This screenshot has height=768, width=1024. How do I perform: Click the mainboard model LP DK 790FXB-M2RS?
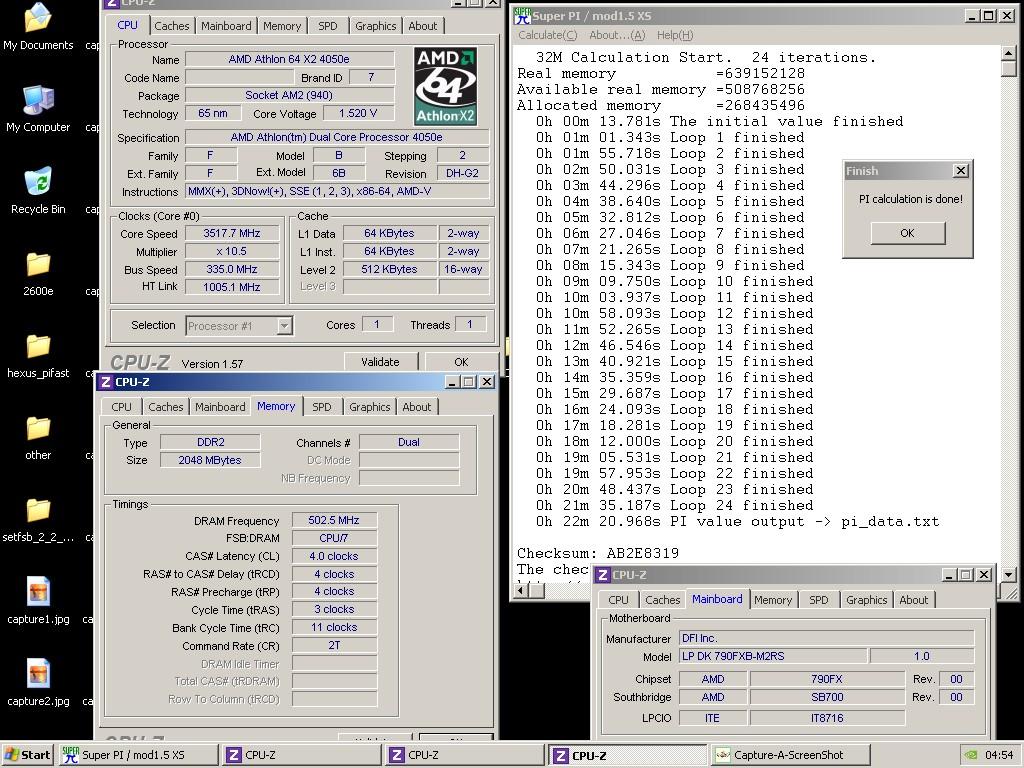[x=773, y=656]
